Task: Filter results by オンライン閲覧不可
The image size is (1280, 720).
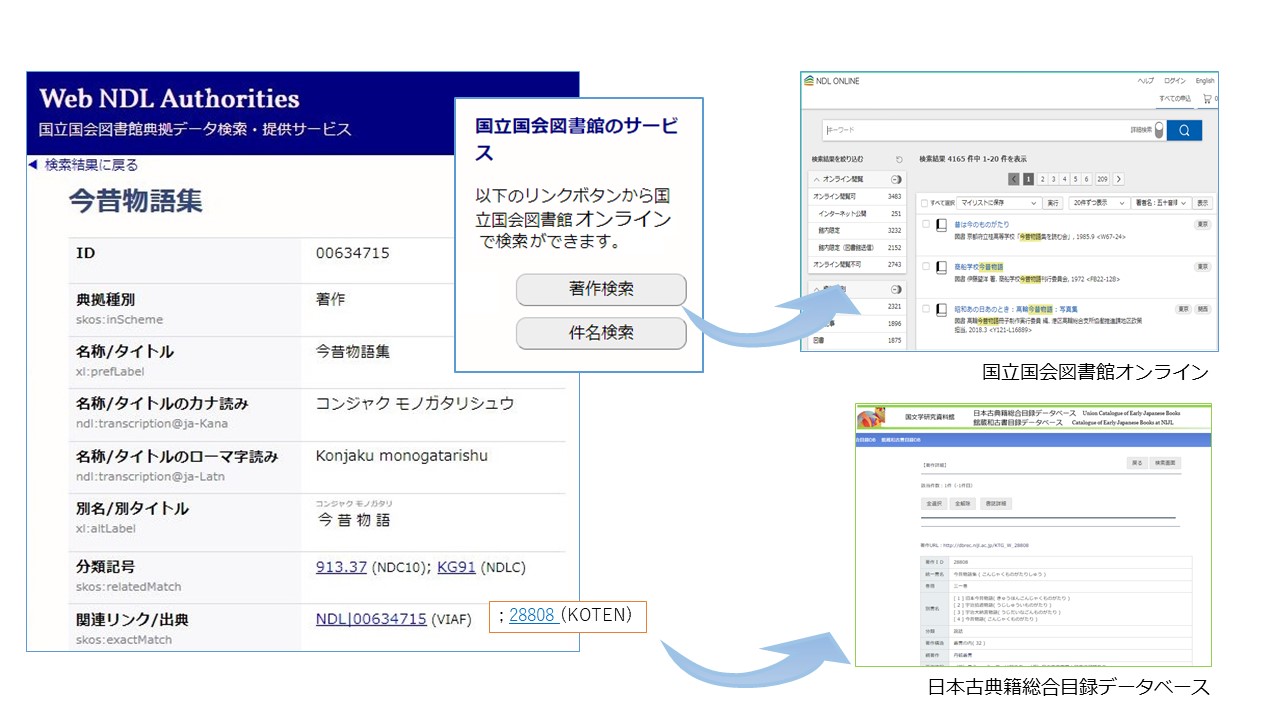Action: pyautogui.click(x=857, y=264)
